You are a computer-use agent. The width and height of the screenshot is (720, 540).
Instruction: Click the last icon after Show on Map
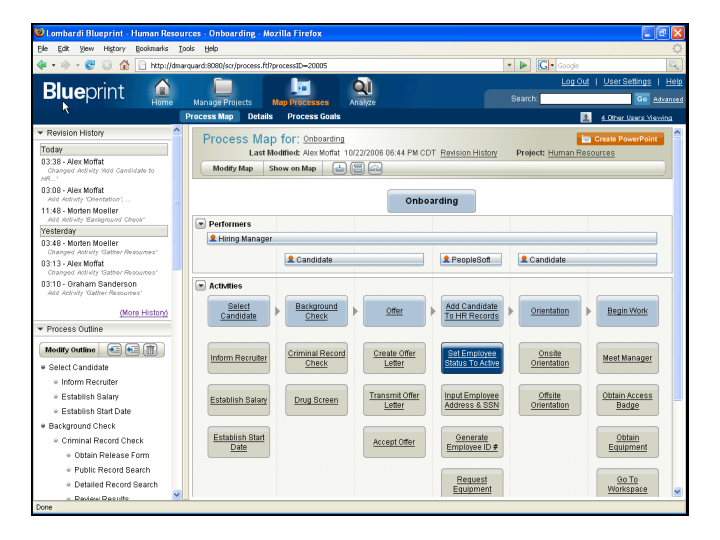tap(375, 168)
